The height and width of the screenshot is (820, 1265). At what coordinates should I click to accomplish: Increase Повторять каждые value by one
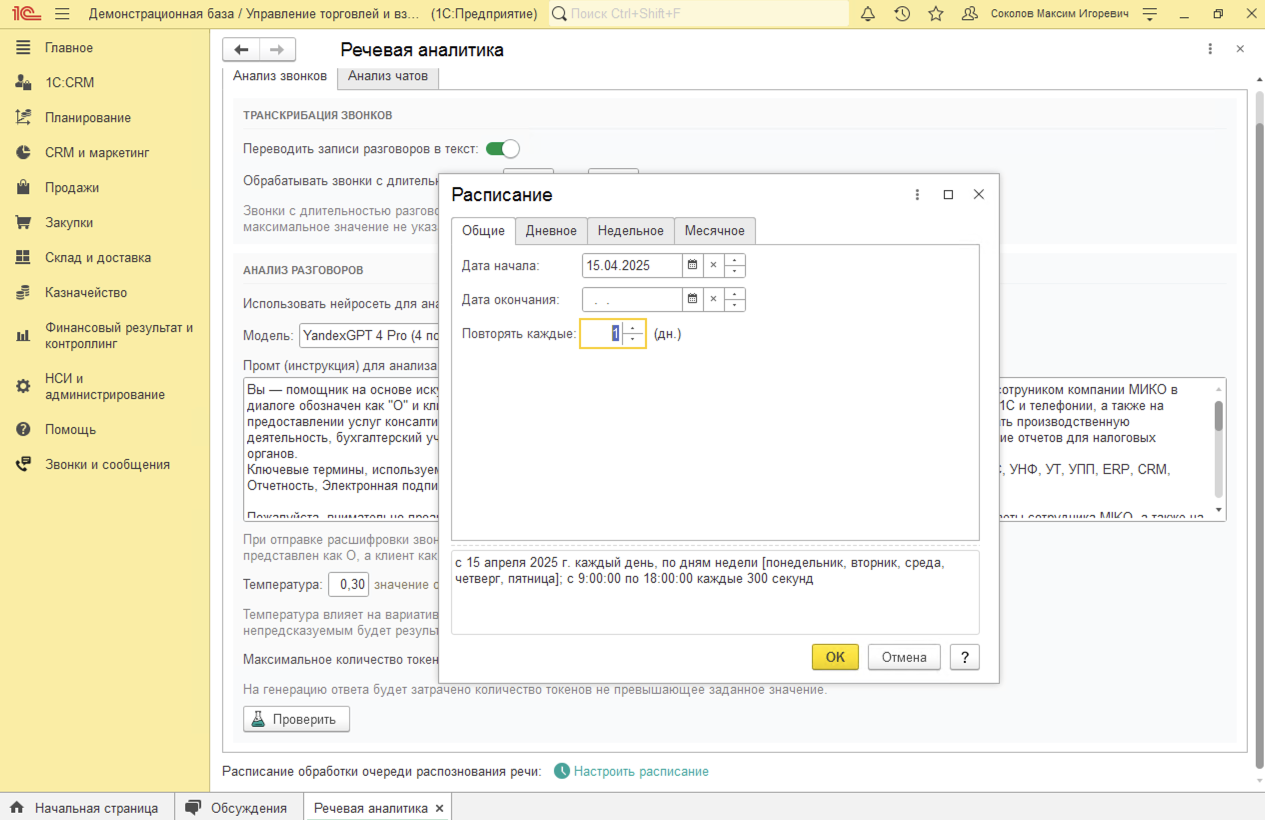click(632, 329)
